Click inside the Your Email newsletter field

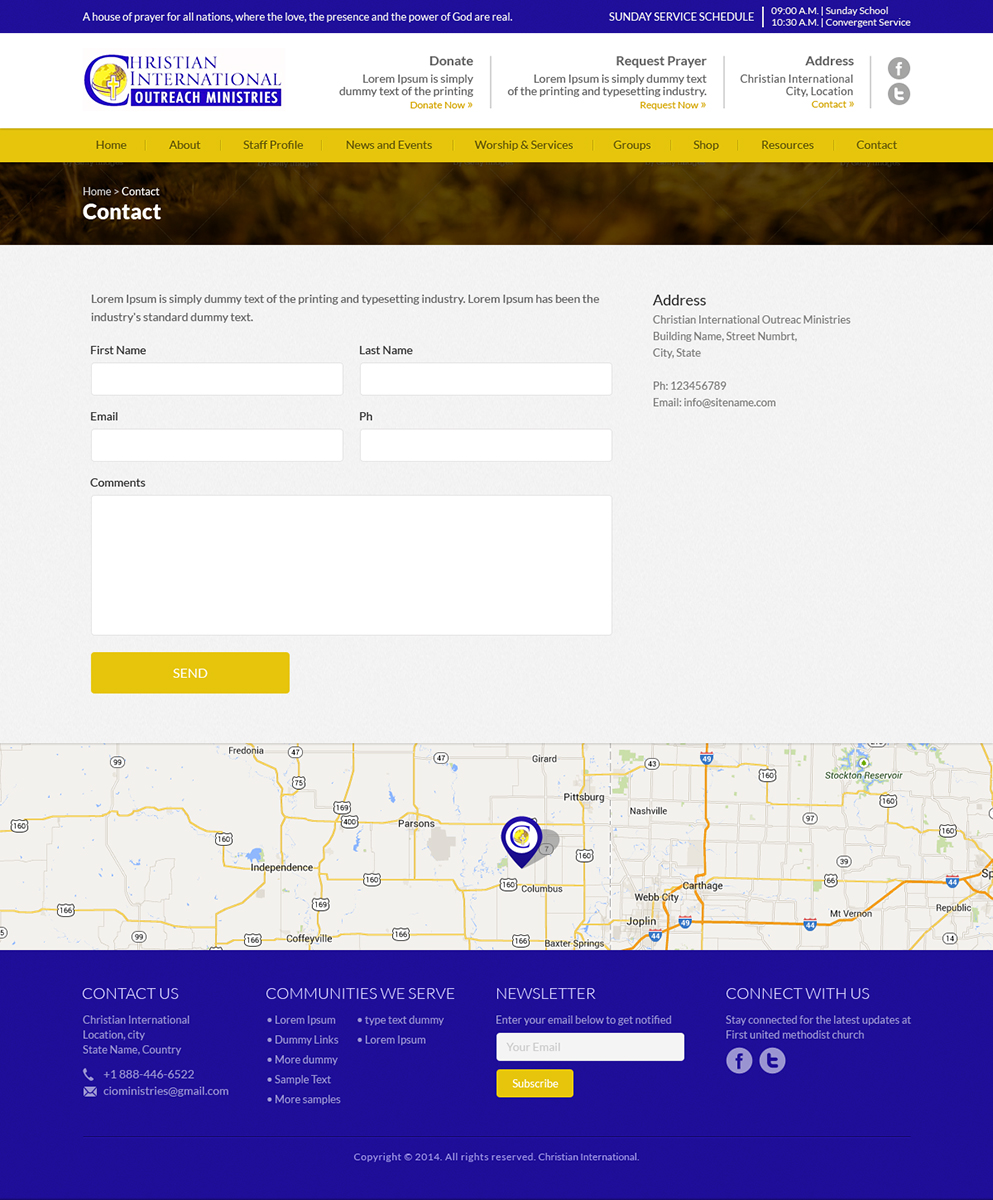coord(590,1046)
